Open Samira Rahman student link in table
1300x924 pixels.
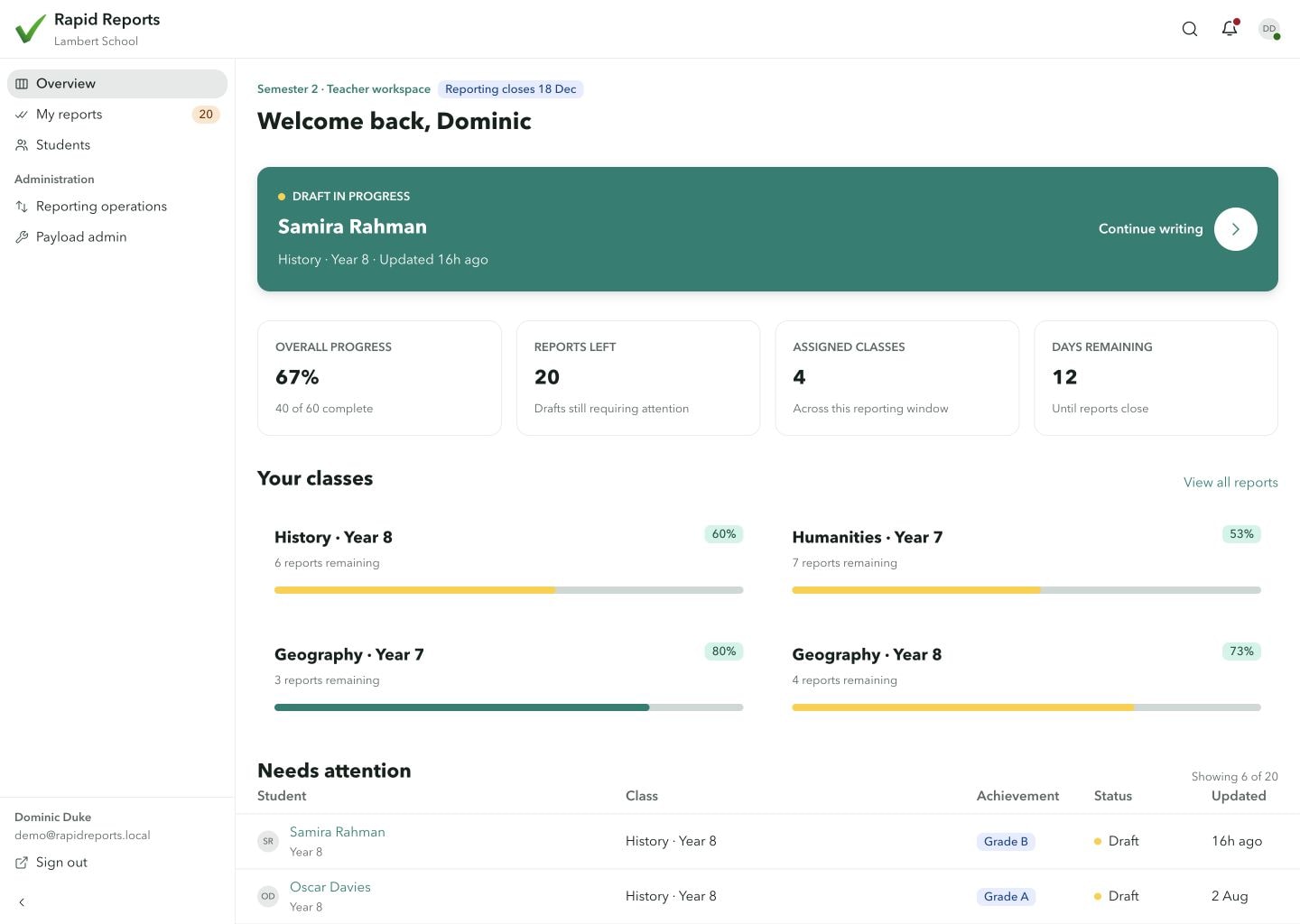338,832
